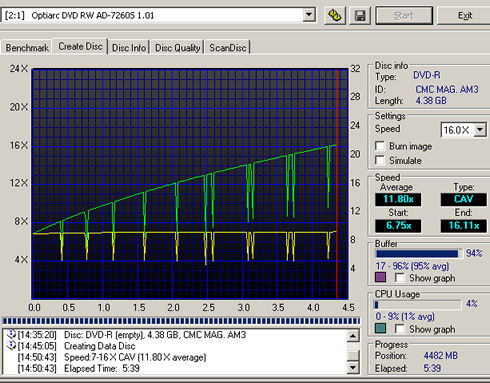Click the purple Buffer graph color swatch
Screen dimensions: 490x383
(380, 277)
